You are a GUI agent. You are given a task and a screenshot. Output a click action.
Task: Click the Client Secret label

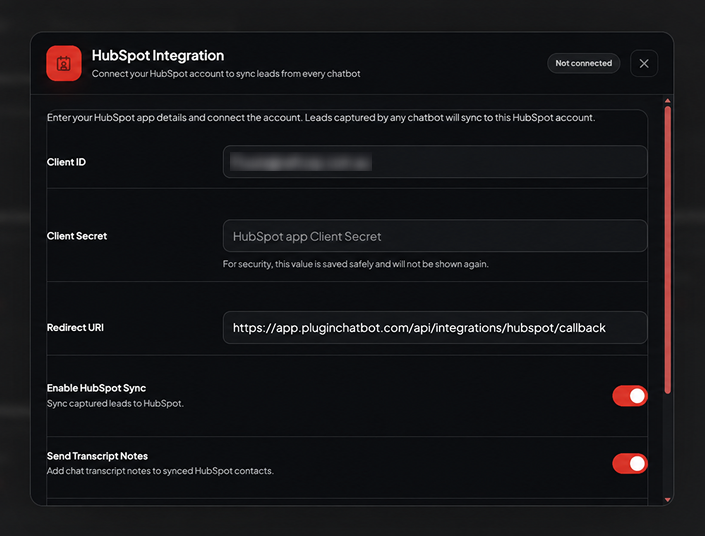[x=77, y=236]
